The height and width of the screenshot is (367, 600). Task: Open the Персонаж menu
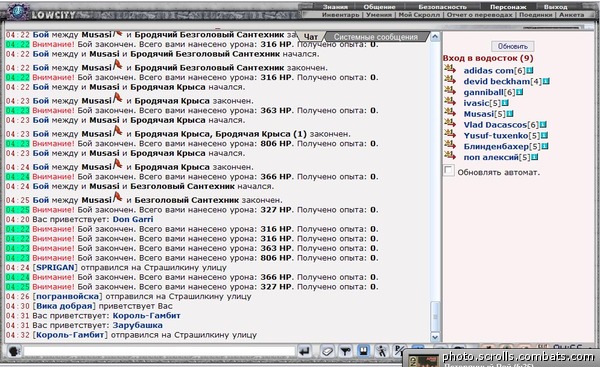508,7
